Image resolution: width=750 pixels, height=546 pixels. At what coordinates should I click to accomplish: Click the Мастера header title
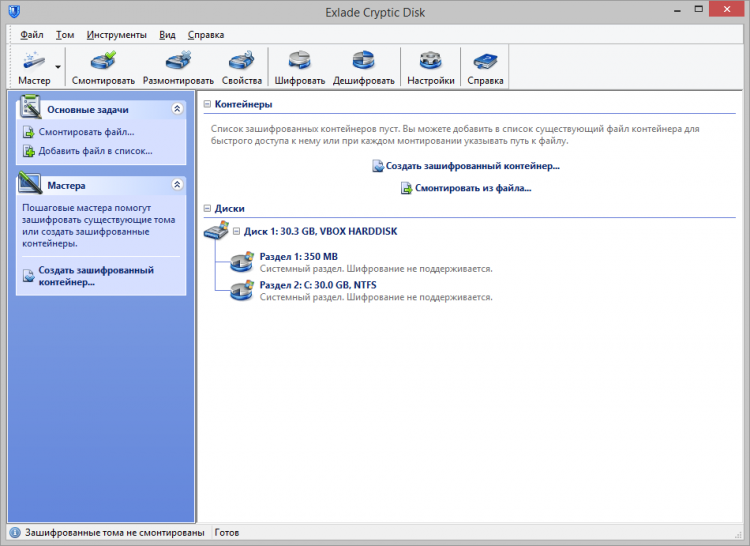point(66,186)
